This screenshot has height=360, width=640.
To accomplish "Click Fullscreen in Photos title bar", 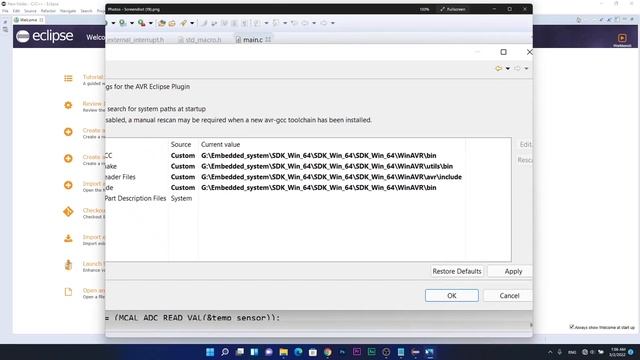I will (x=453, y=9).
